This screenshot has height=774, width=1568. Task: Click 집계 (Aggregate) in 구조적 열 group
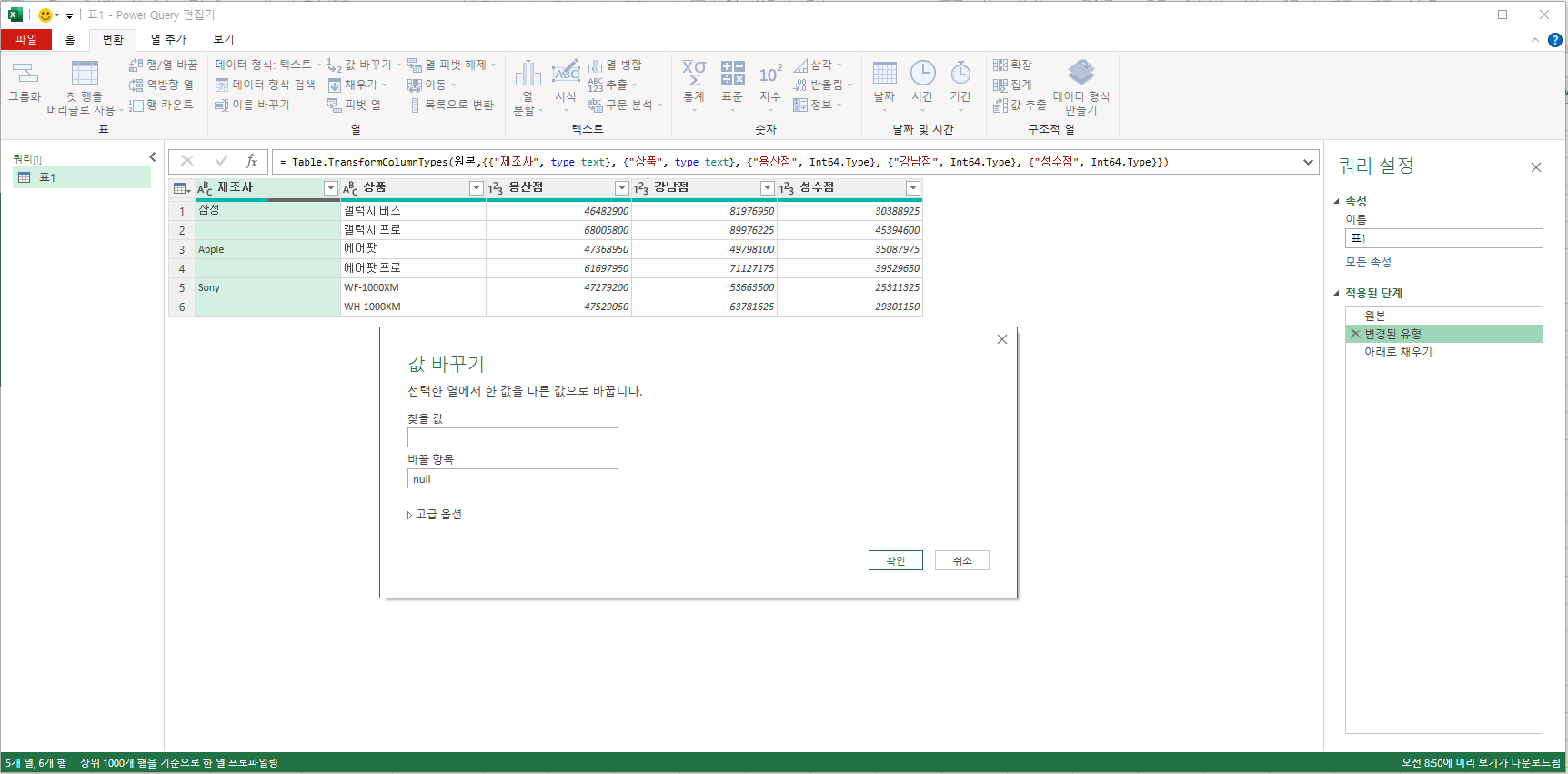[x=1012, y=85]
